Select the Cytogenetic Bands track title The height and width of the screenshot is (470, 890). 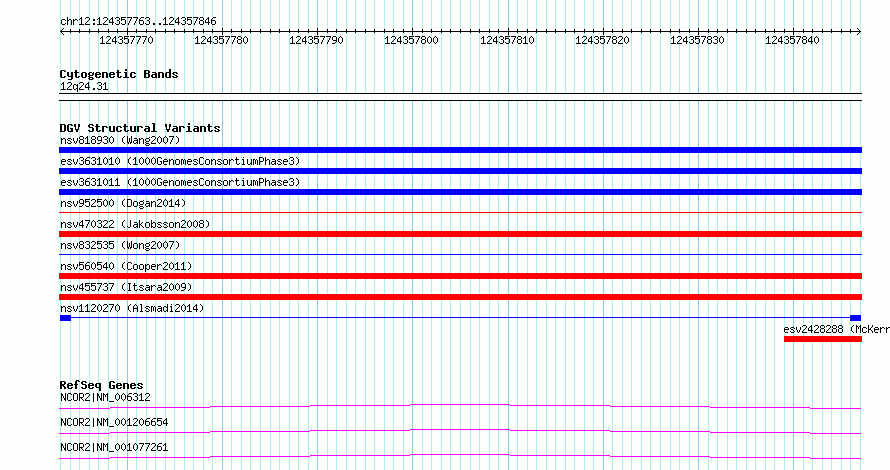point(119,74)
